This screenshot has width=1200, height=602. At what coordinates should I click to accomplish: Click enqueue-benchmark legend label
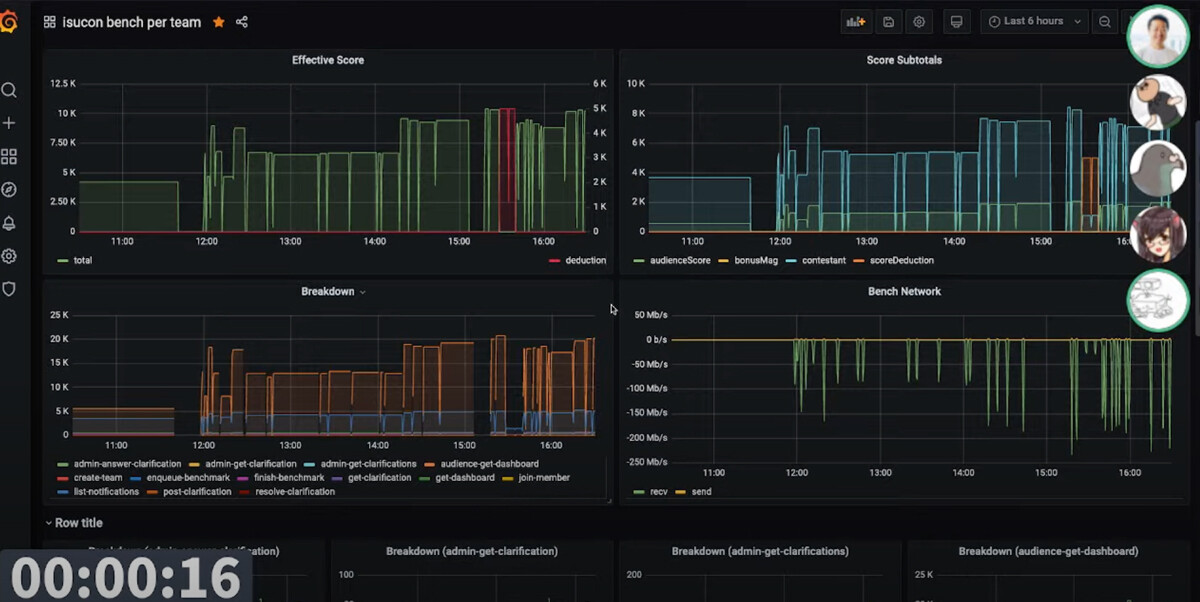(188, 478)
